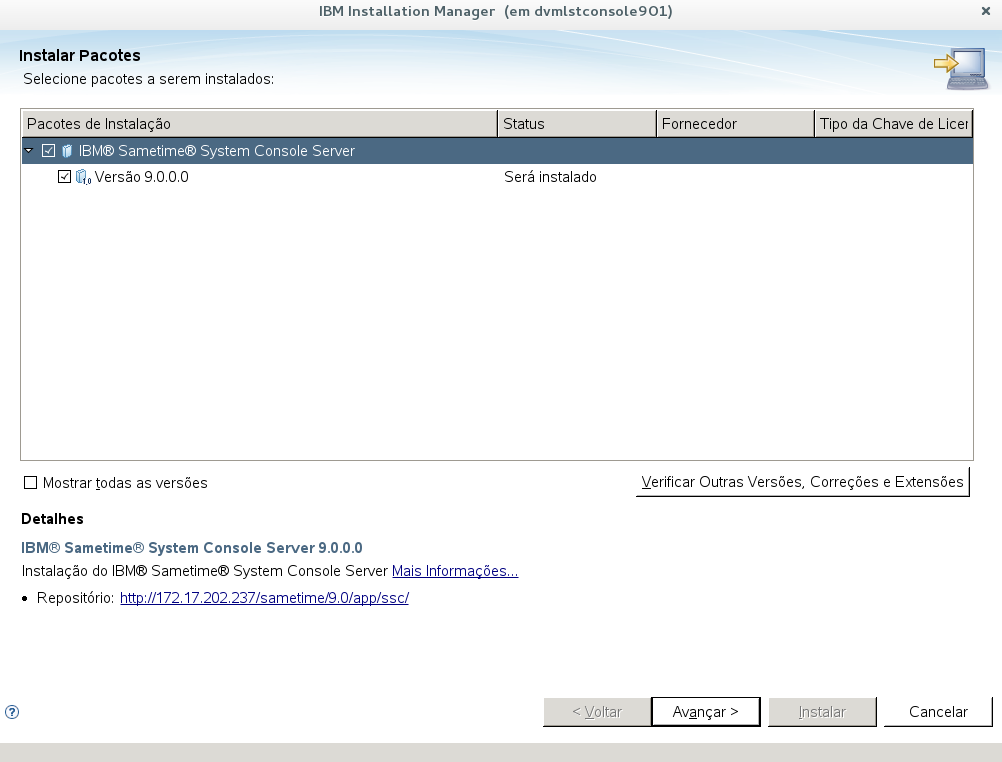Open the Mais Informações link

tap(455, 571)
